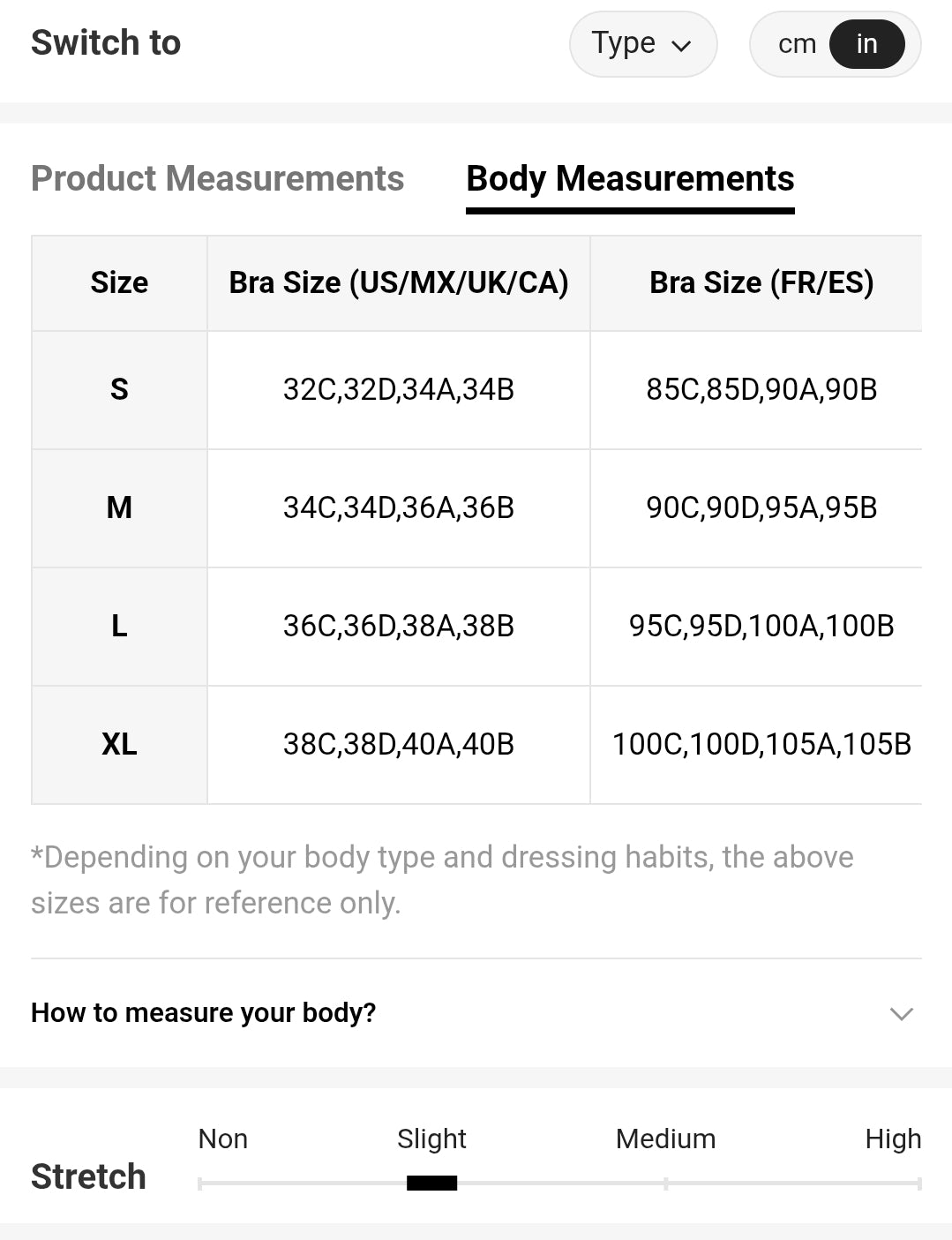Select the Body Measurements tab
Screen dimensions: 952x1240
click(x=630, y=179)
